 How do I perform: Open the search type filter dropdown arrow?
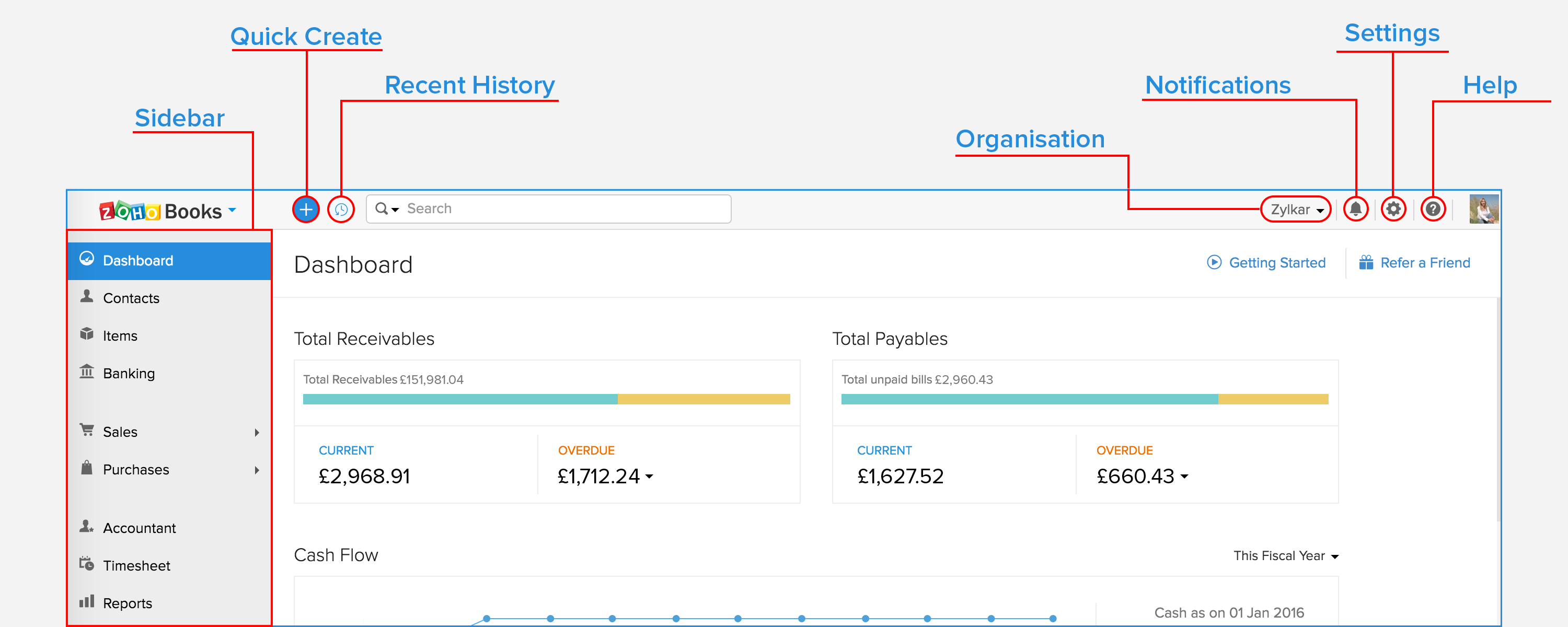[x=395, y=210]
